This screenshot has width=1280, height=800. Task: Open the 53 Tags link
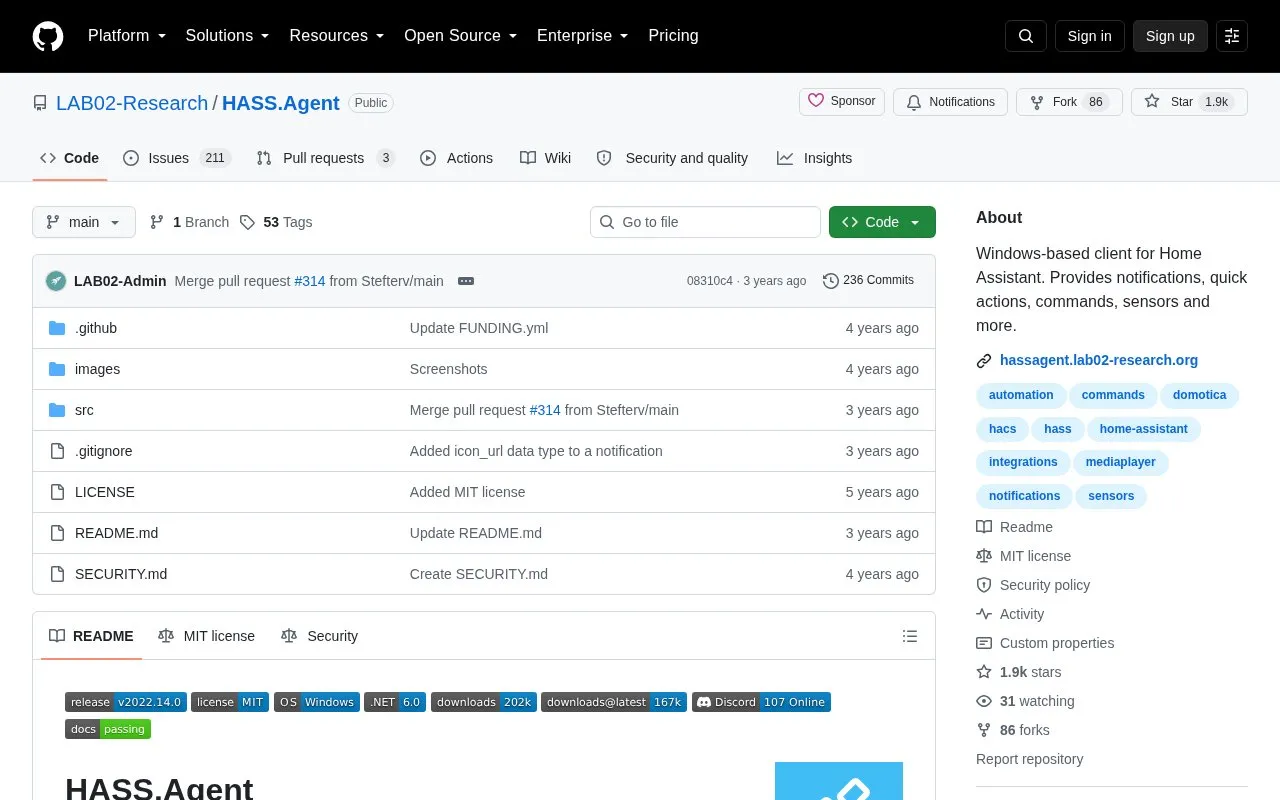(x=276, y=222)
